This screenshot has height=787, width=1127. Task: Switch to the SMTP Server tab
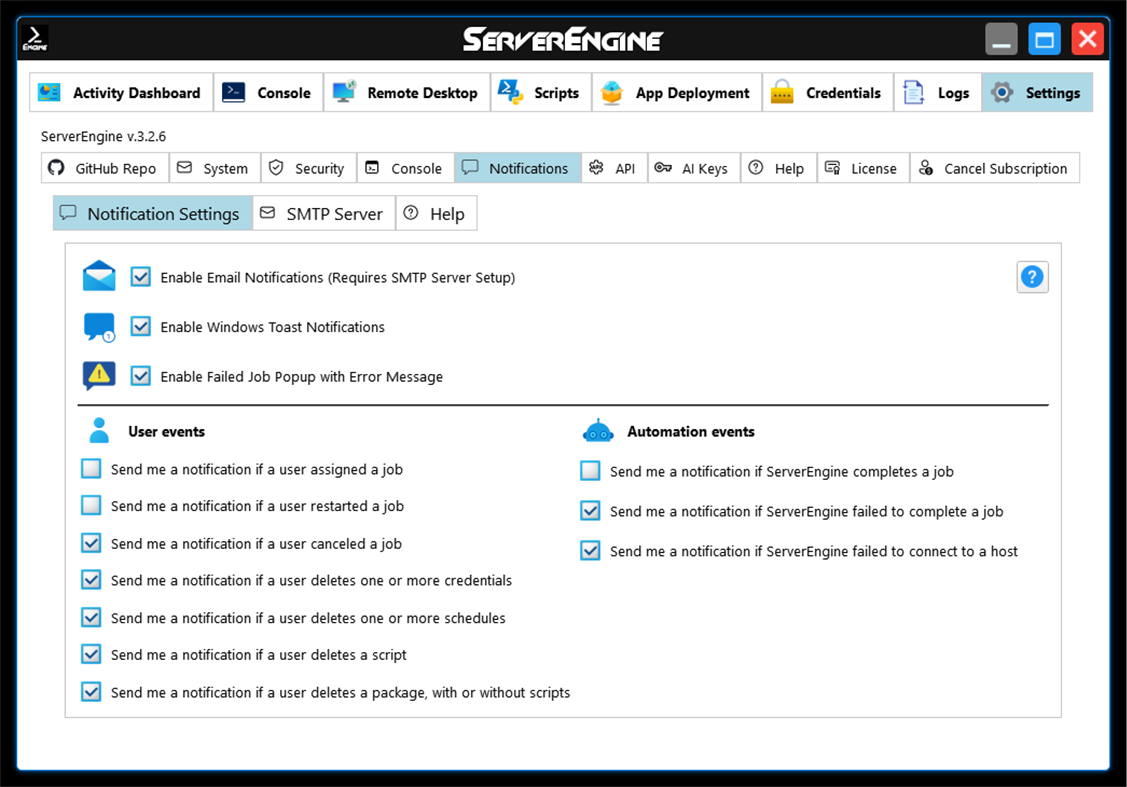point(323,213)
